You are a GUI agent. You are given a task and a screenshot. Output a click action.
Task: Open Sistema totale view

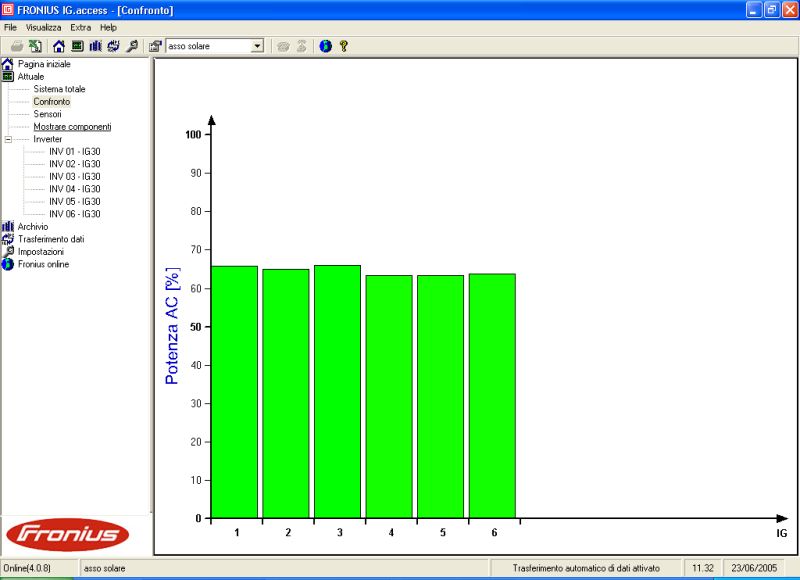(x=59, y=89)
